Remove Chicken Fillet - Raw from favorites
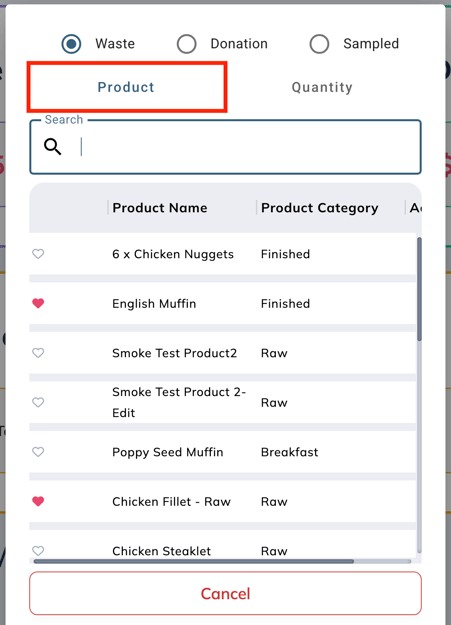451x625 pixels. pyautogui.click(x=38, y=501)
